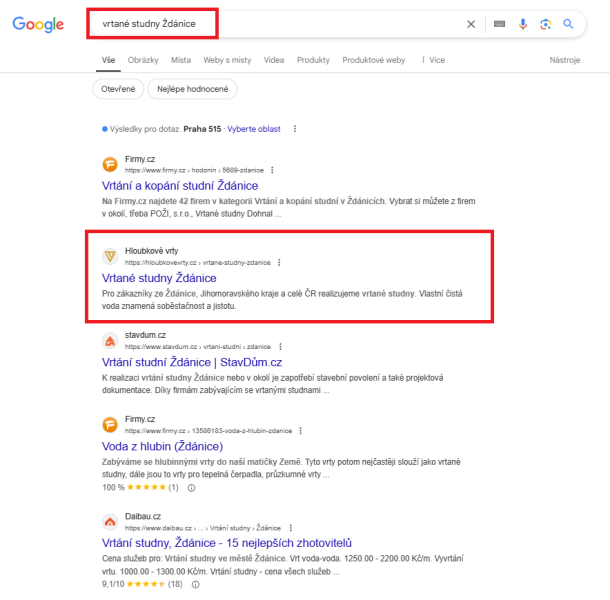Open the on-screen keyboard icon
This screenshot has height=600, width=610.
500,24
